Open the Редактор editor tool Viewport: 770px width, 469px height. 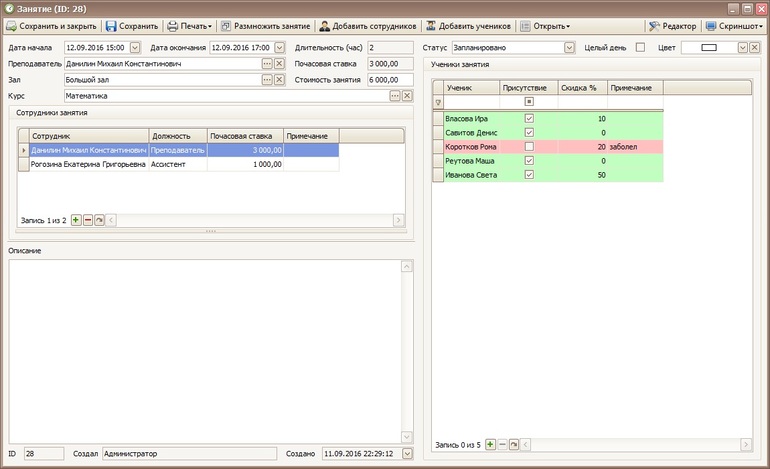pos(672,26)
